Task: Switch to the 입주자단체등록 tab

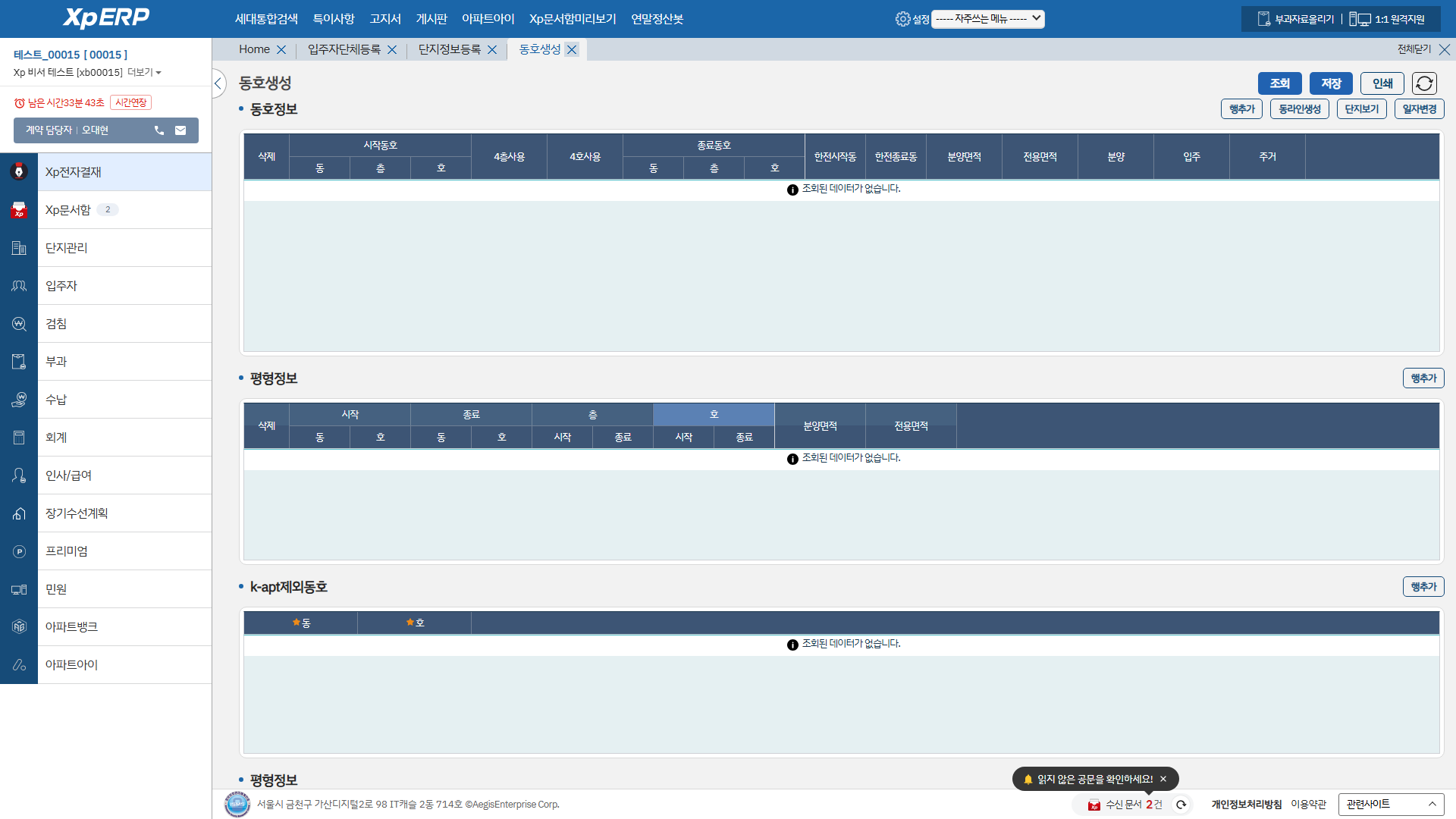Action: 344,50
